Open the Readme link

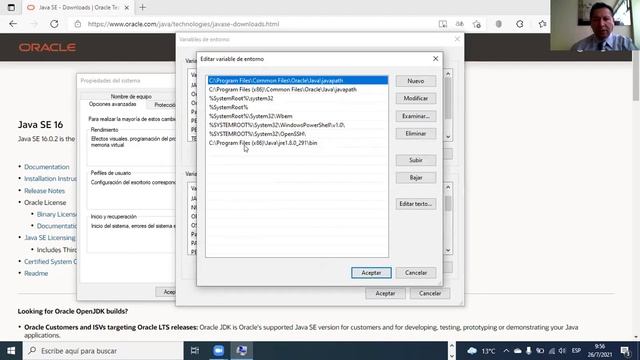(36, 273)
